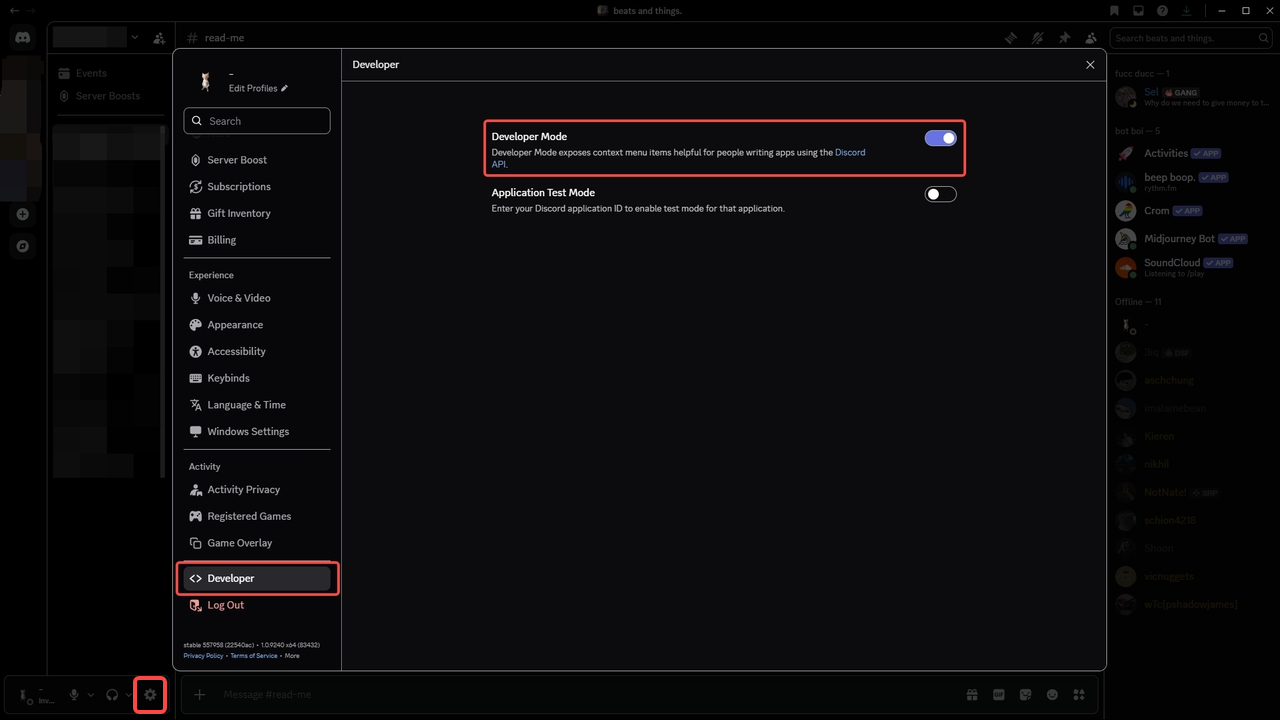Open the Terms of Service link

coord(254,656)
